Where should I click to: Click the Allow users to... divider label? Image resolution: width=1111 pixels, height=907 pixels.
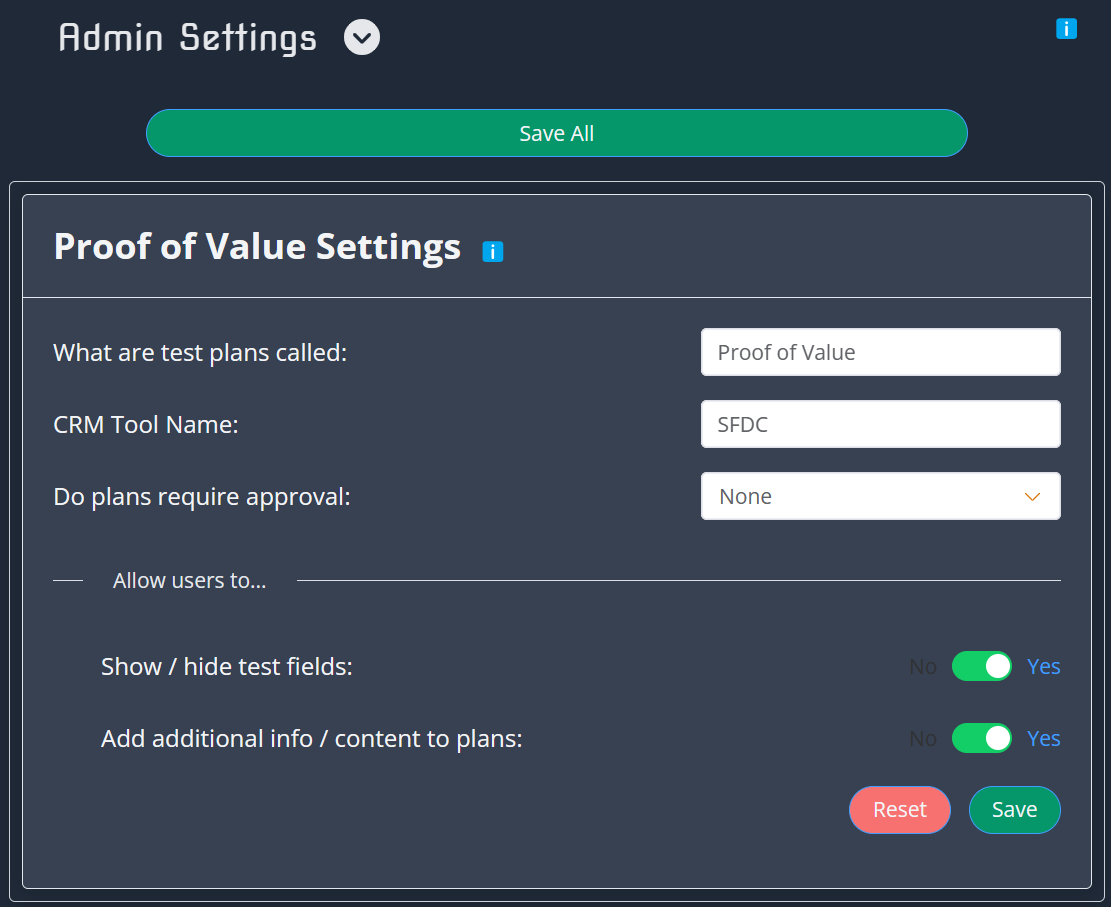coord(189,580)
